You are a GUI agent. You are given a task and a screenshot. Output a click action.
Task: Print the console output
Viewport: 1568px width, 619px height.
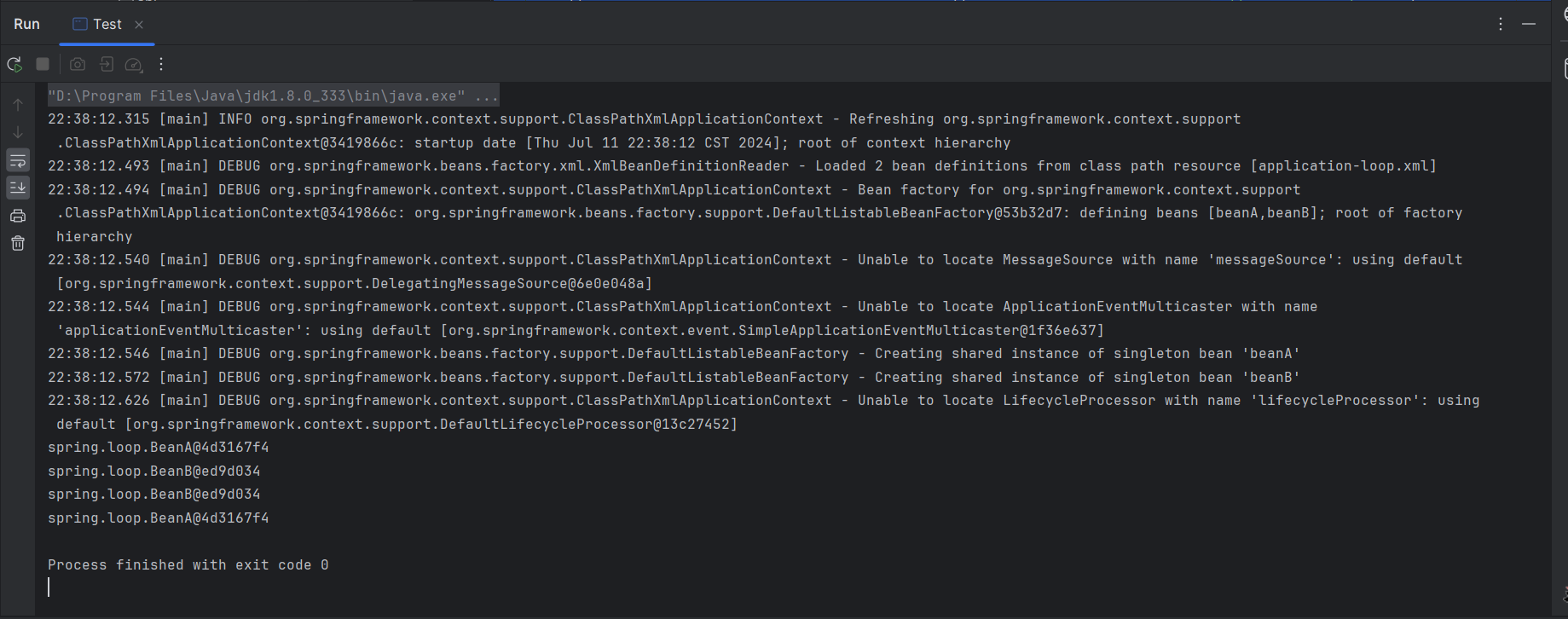18,216
